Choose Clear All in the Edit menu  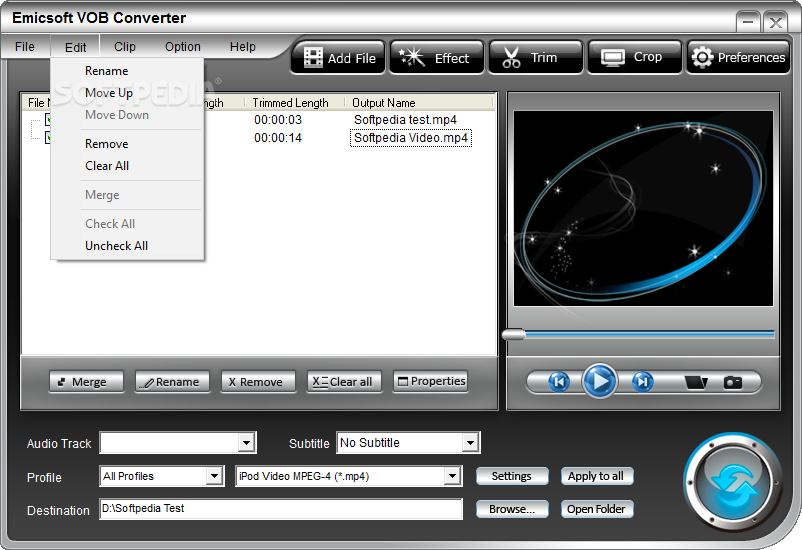[x=127, y=166]
